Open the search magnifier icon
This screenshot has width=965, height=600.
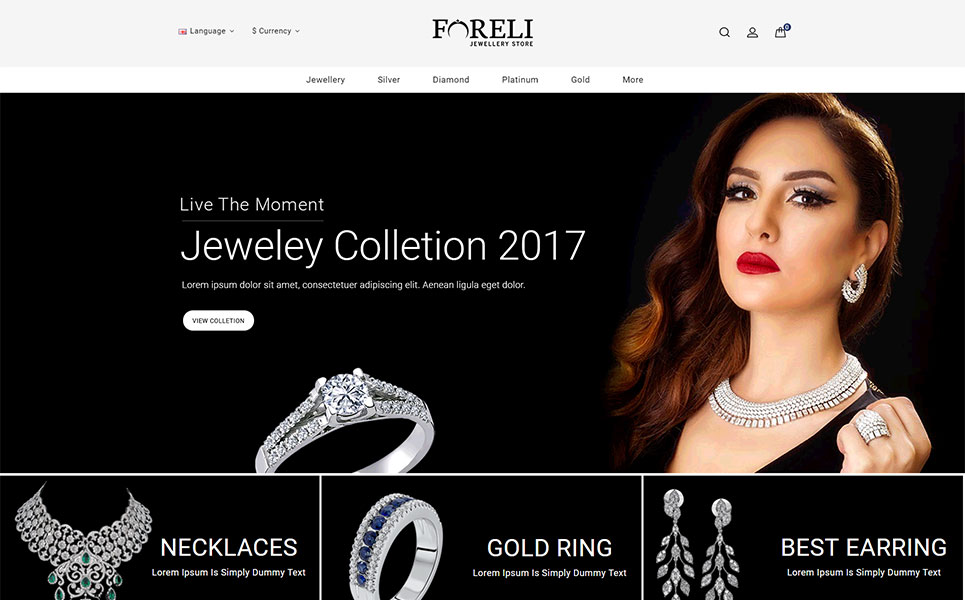click(724, 33)
